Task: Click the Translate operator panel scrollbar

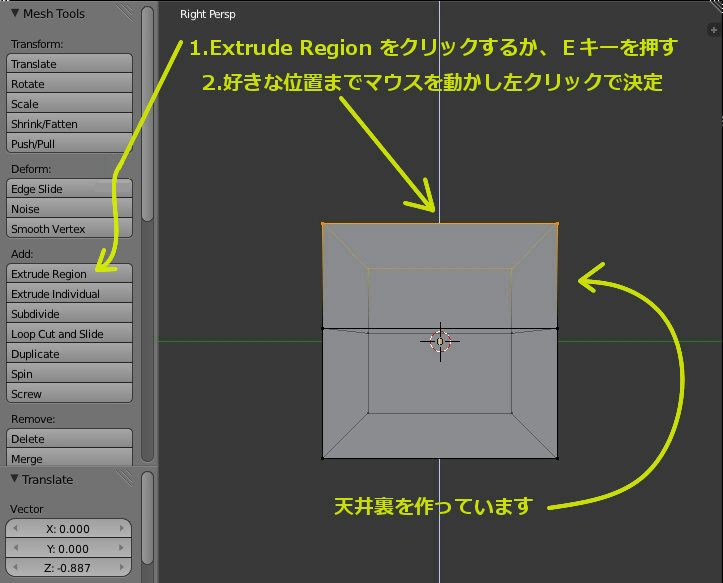Action: coord(147,518)
